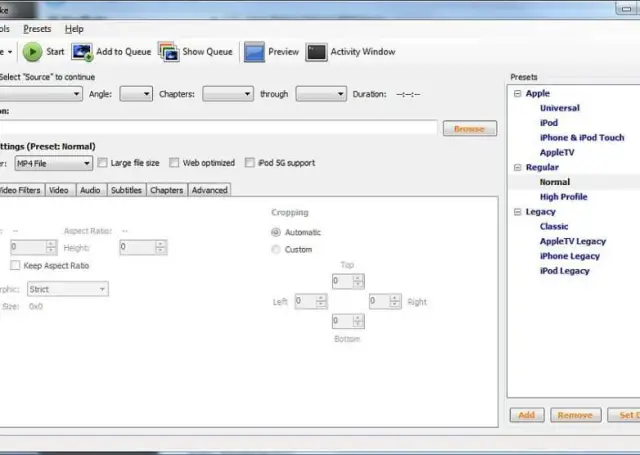
Task: Open the Presets menu
Action: pyautogui.click(x=37, y=29)
